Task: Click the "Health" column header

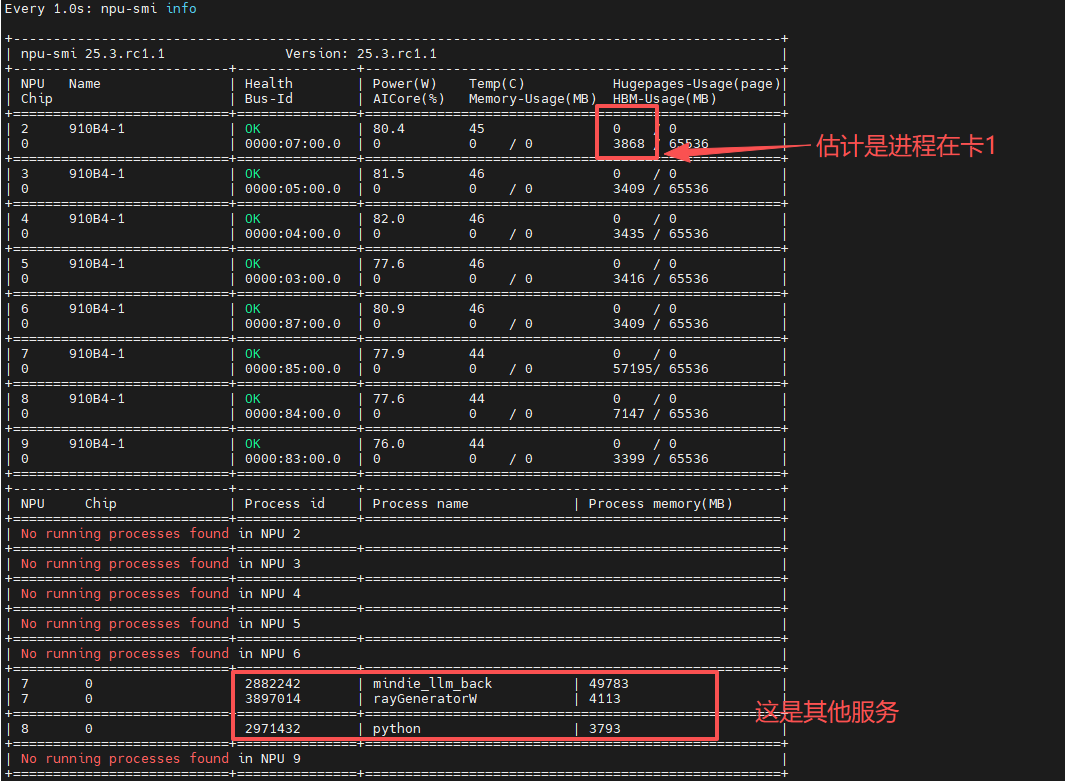Action: tap(268, 84)
